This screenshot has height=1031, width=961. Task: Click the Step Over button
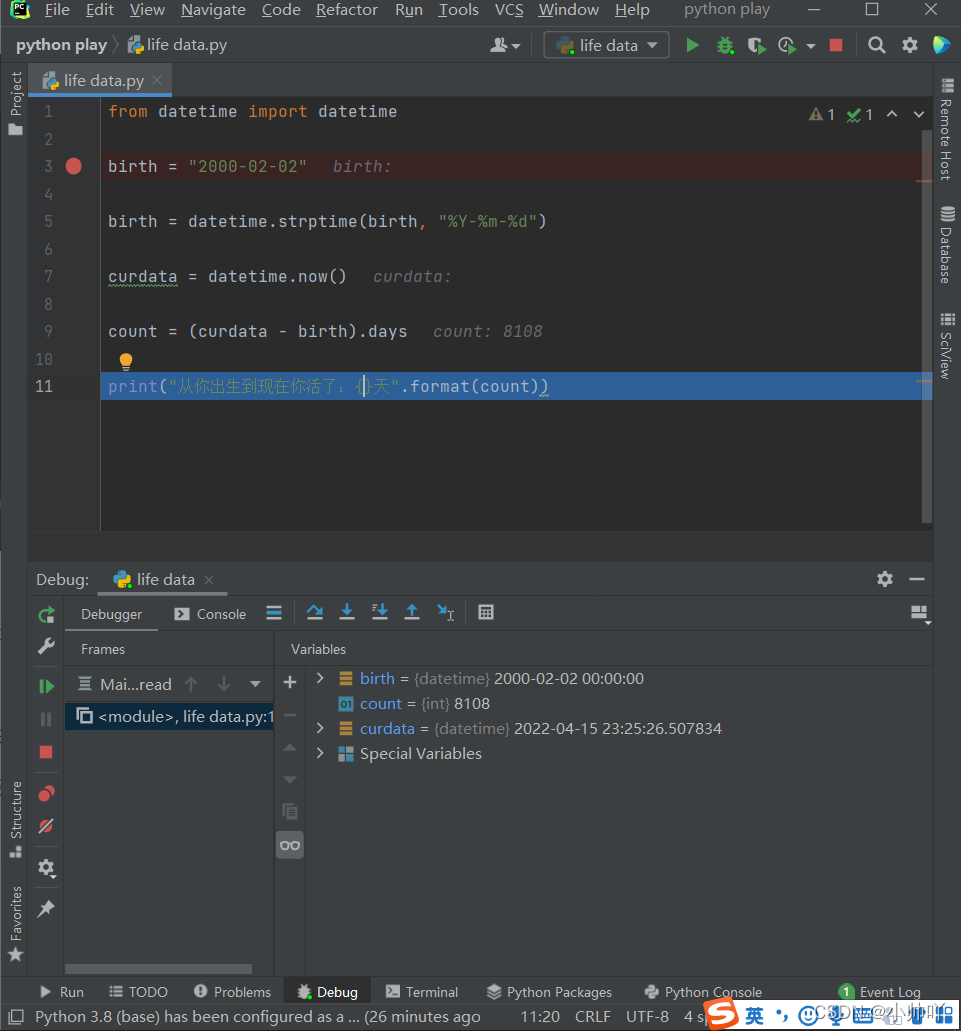tap(315, 613)
